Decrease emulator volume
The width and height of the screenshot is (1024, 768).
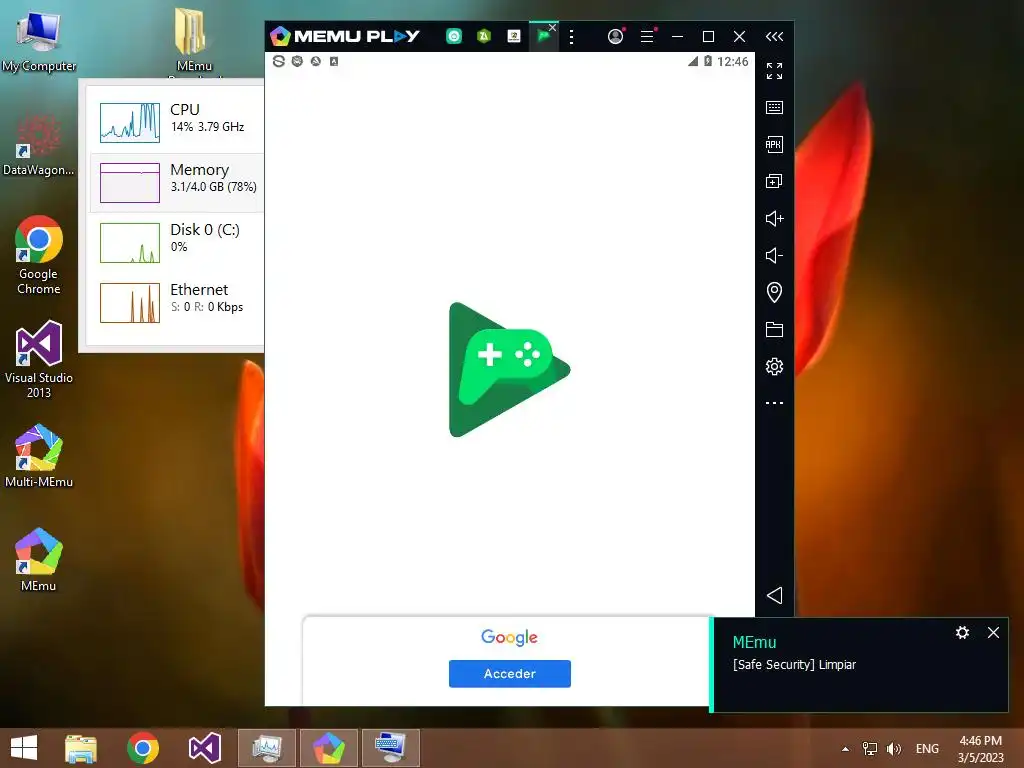point(775,255)
